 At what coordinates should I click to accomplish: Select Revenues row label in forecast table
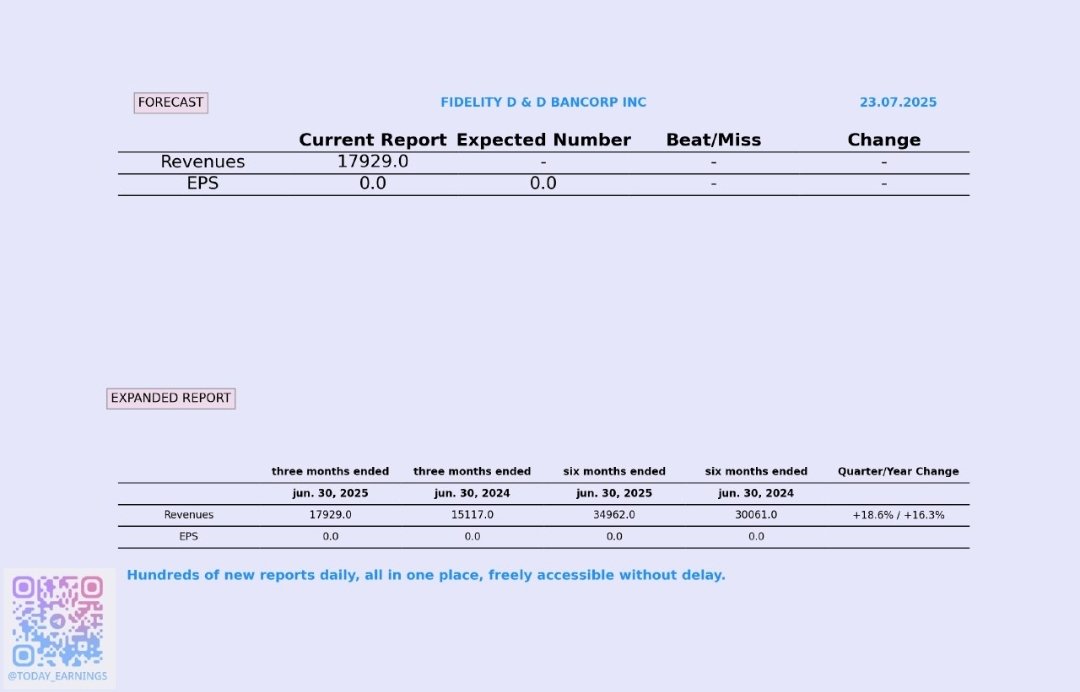[202, 162]
